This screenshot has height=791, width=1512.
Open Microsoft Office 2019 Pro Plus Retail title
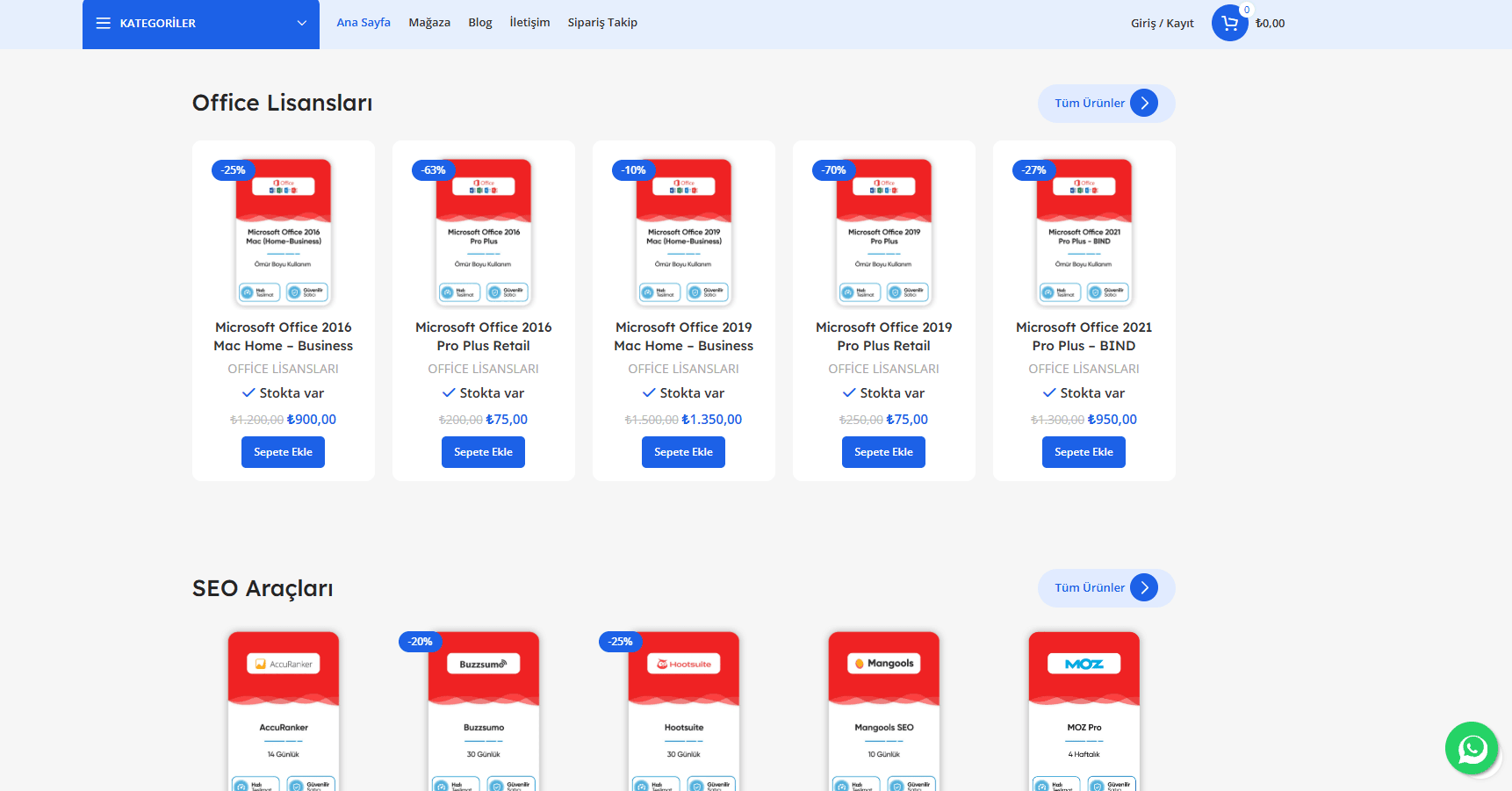(884, 336)
